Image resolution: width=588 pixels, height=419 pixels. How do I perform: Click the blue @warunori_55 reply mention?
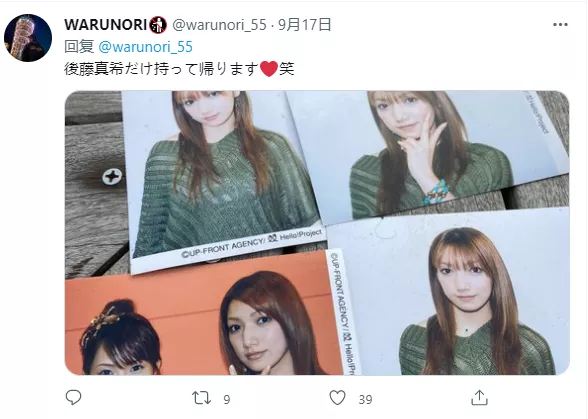[146, 47]
